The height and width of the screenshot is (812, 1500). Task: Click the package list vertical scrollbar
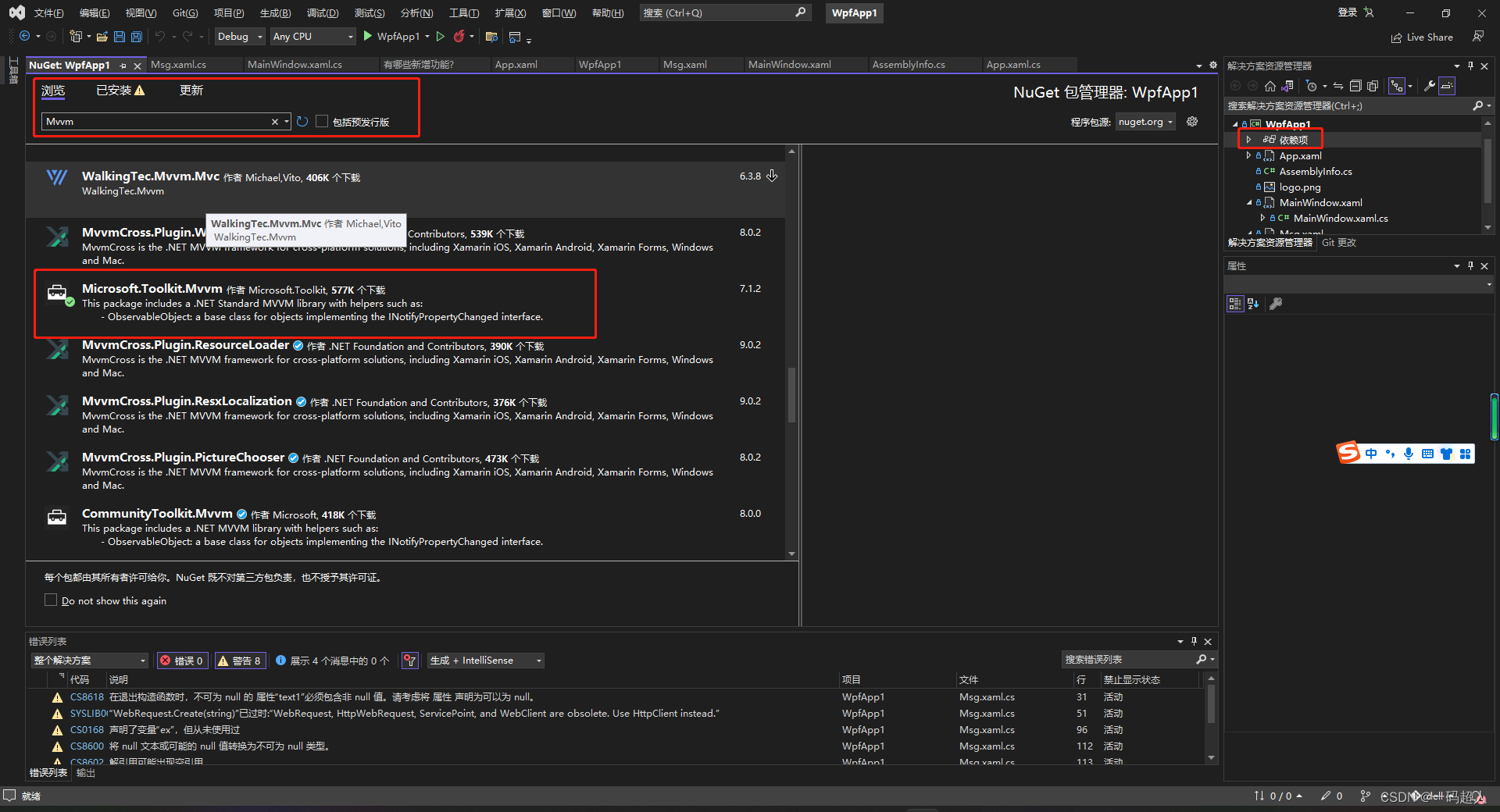tap(791, 395)
